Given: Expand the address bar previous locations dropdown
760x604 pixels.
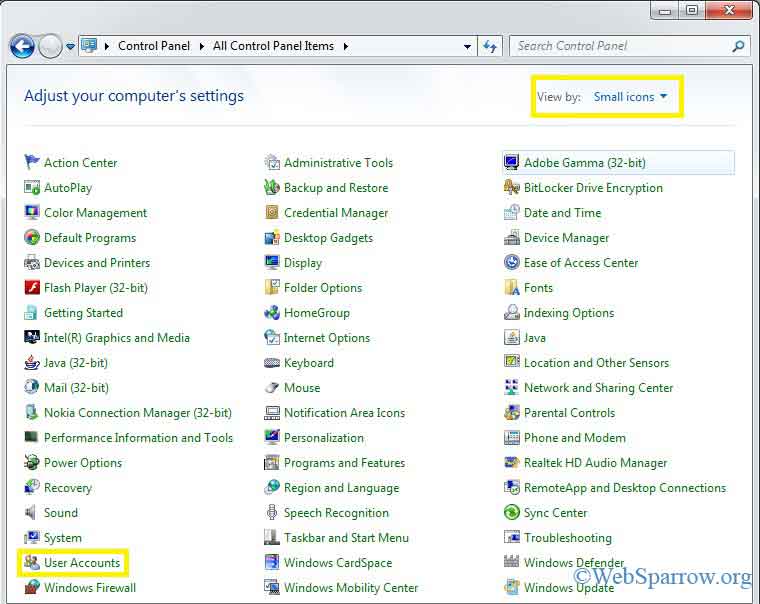Looking at the screenshot, I should point(467,47).
